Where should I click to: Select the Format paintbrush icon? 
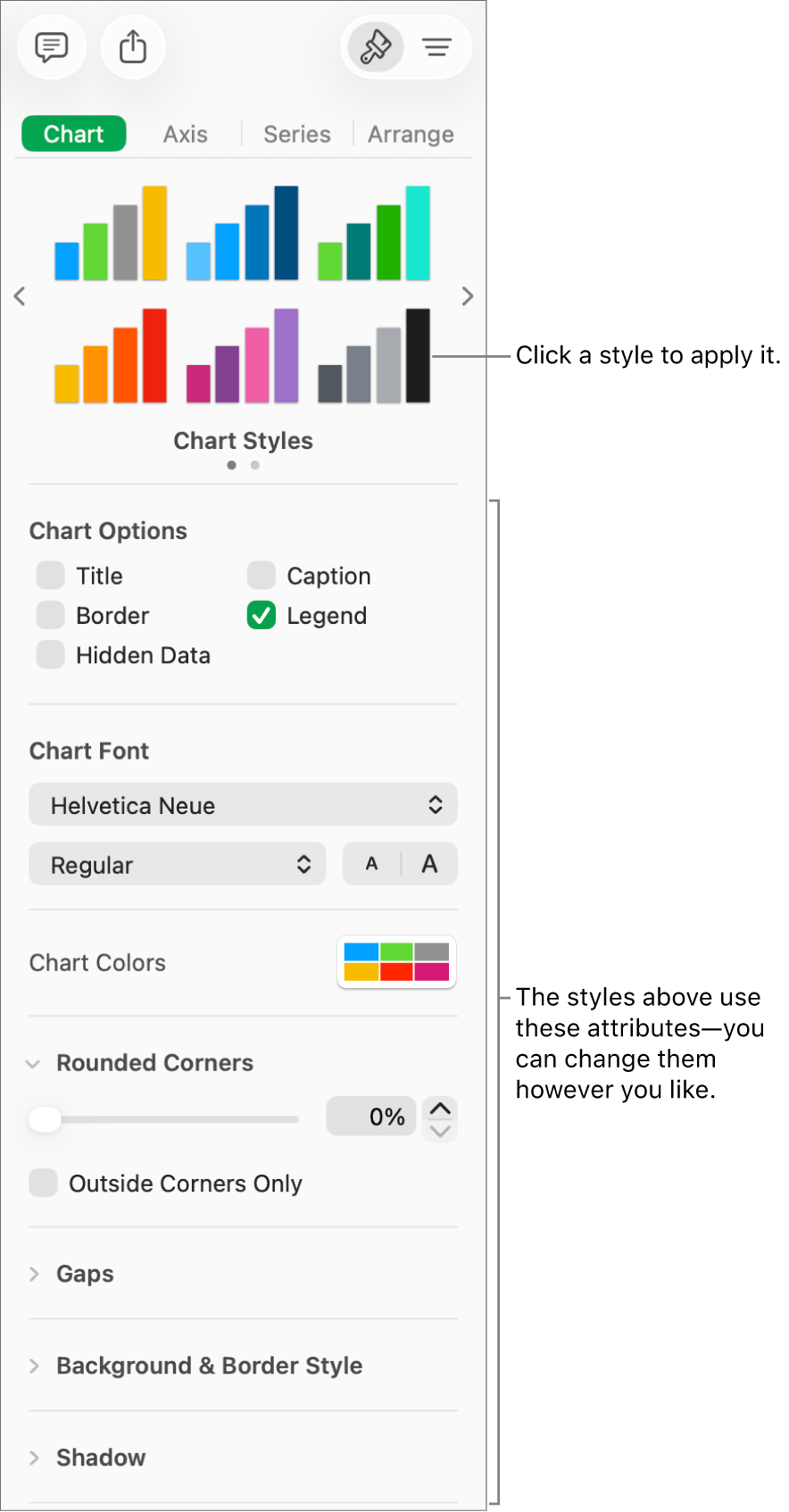point(374,46)
